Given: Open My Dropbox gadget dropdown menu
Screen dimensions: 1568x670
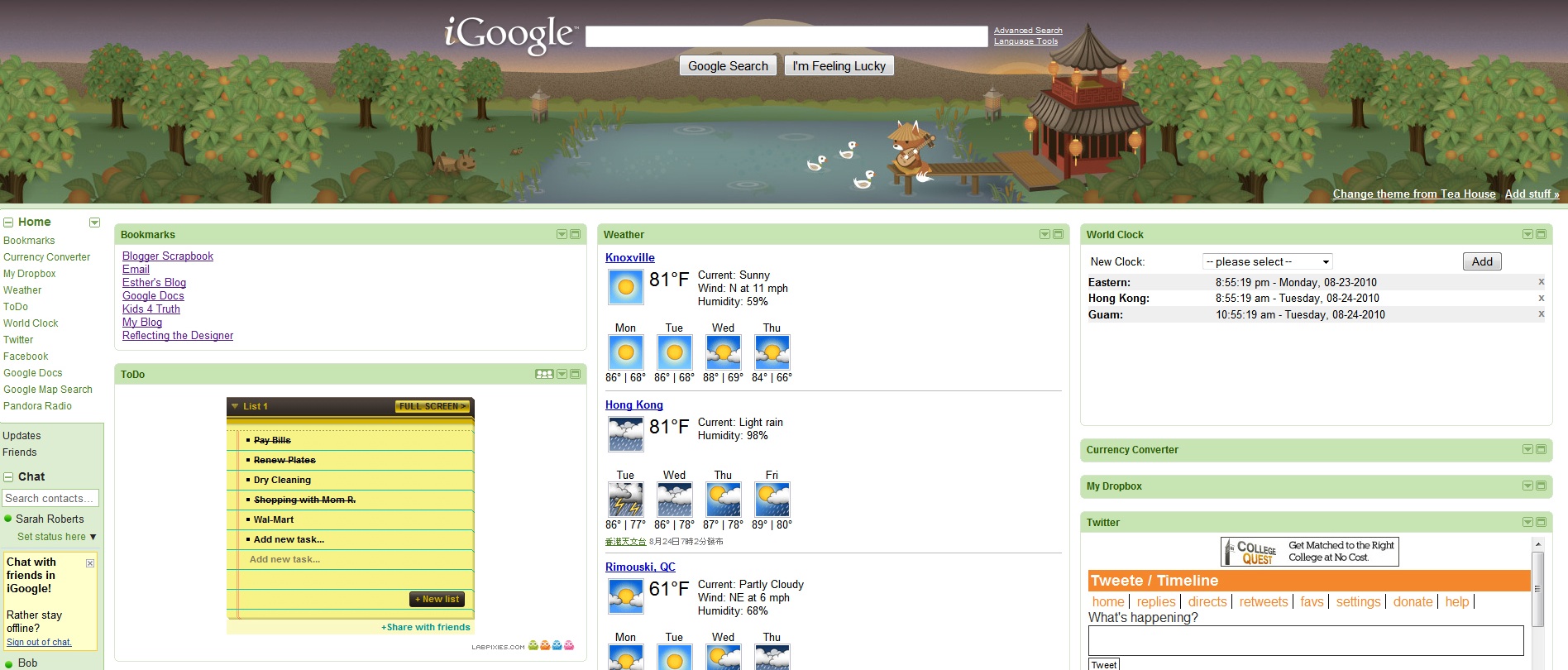Looking at the screenshot, I should click(x=1527, y=486).
